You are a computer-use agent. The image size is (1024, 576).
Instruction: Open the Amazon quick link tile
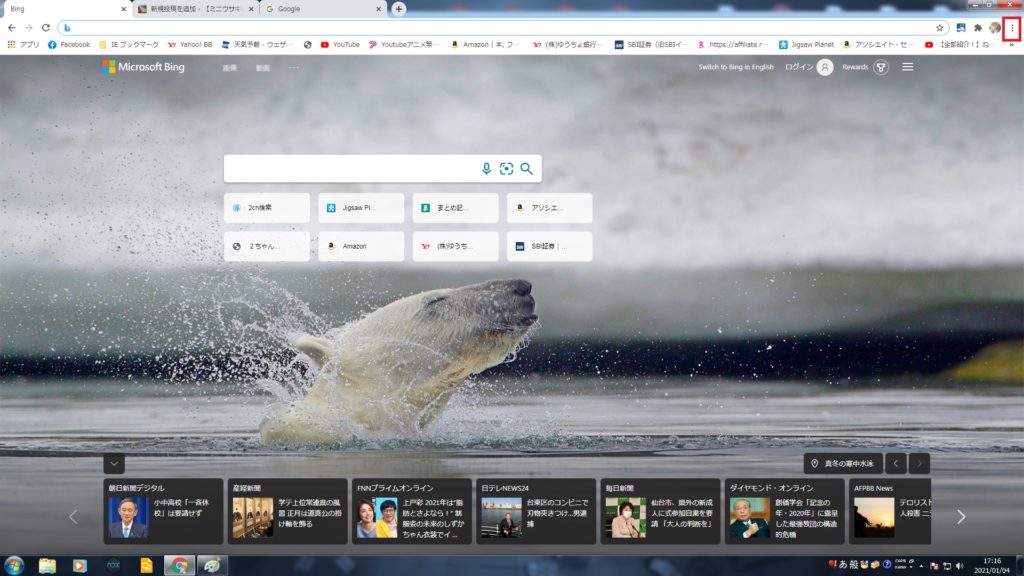click(x=361, y=246)
